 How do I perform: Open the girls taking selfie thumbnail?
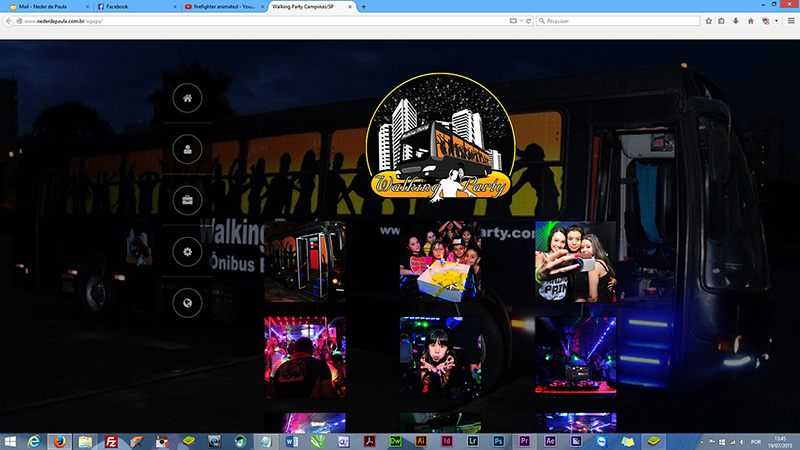point(576,262)
